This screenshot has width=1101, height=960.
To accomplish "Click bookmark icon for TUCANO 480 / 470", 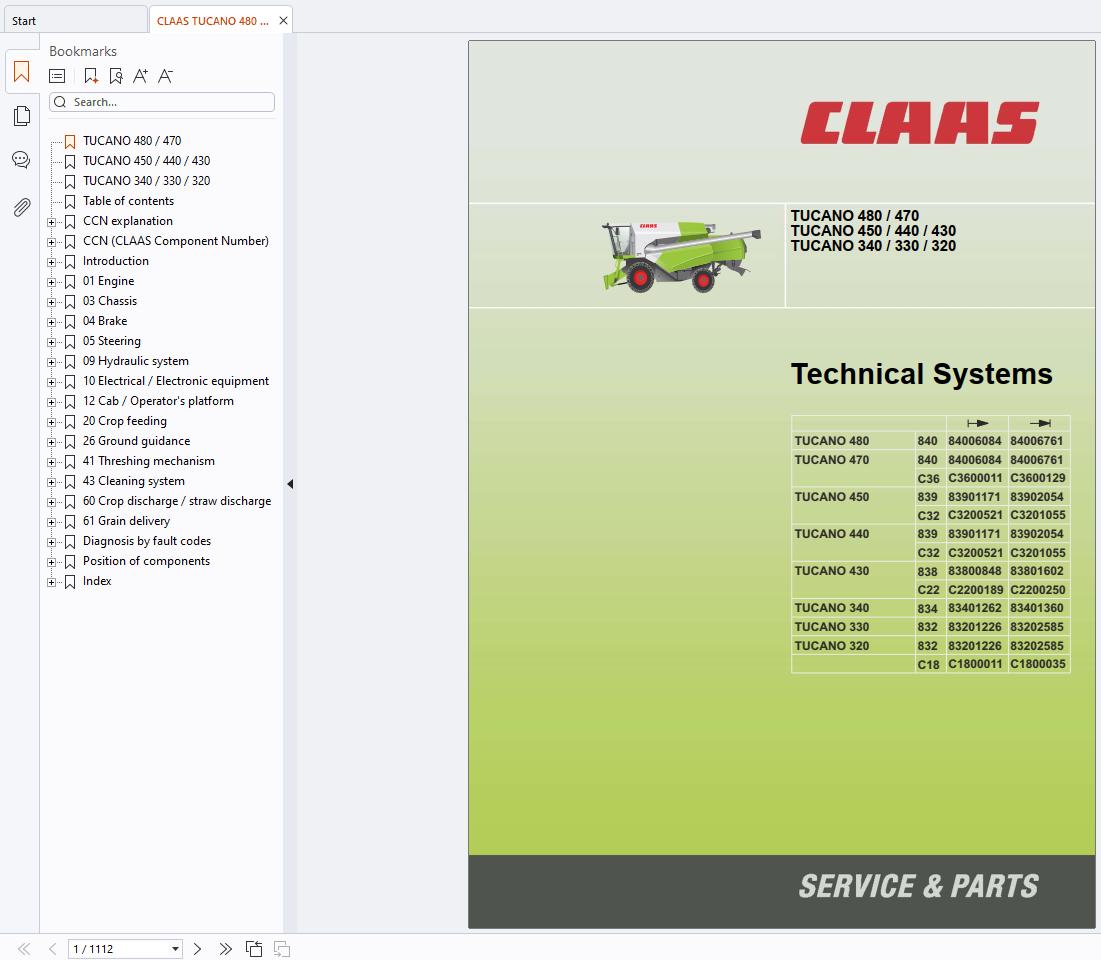I will point(70,141).
